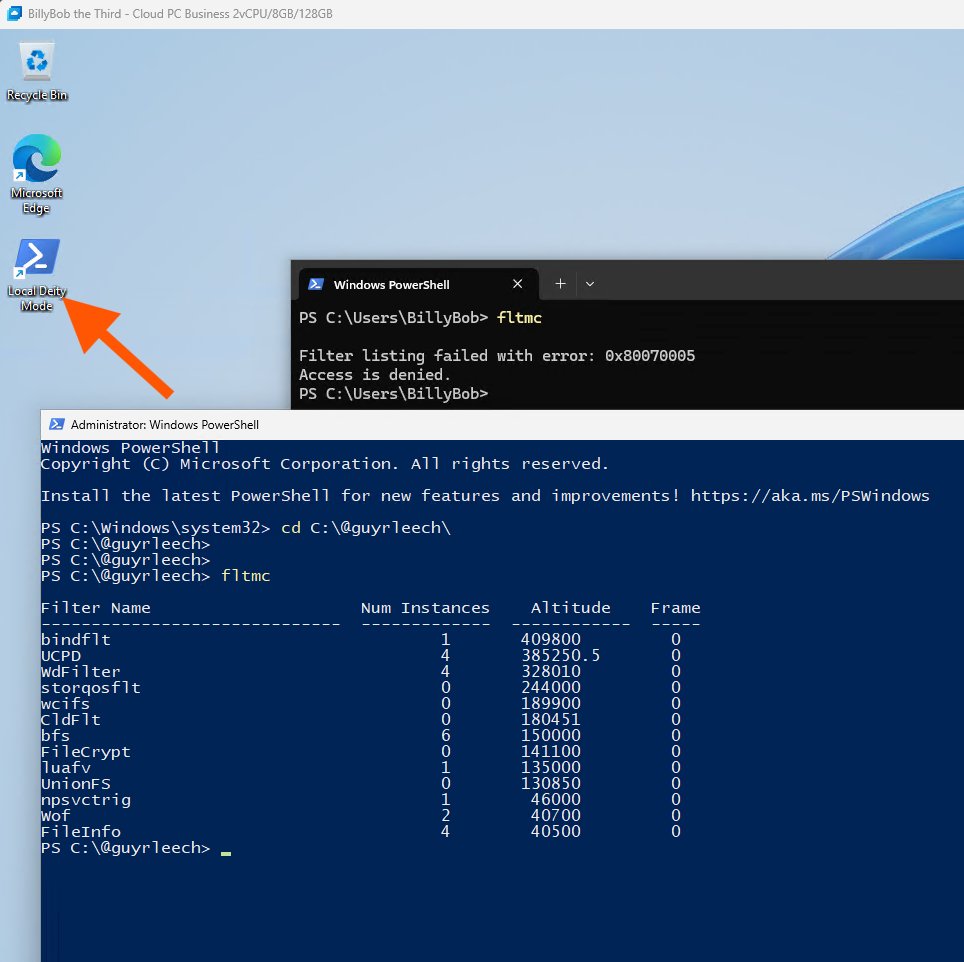Screen dimensions: 964x962
Task: Click the npsvctrig filter name
Action: point(85,799)
